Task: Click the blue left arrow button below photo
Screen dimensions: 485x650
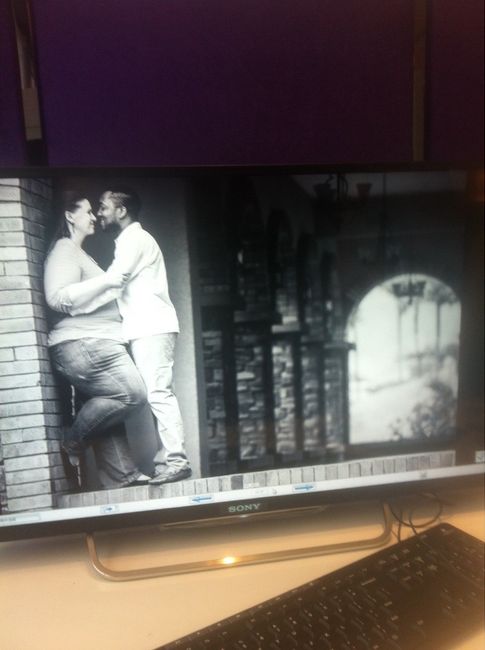Action: coord(202,500)
